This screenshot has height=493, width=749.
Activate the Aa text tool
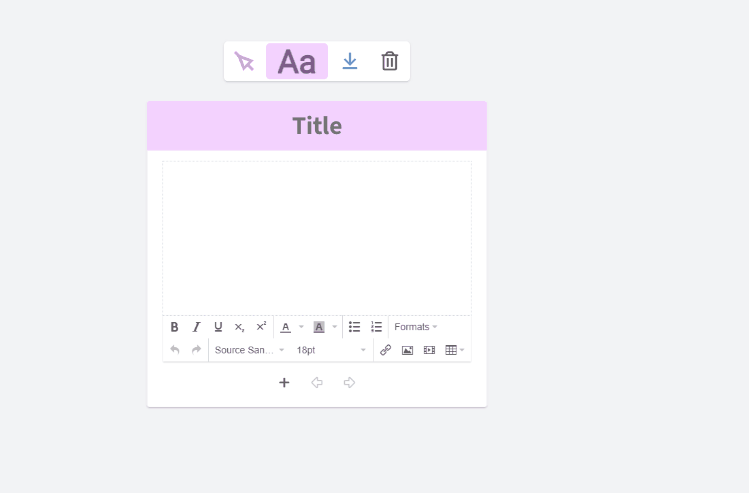click(297, 62)
